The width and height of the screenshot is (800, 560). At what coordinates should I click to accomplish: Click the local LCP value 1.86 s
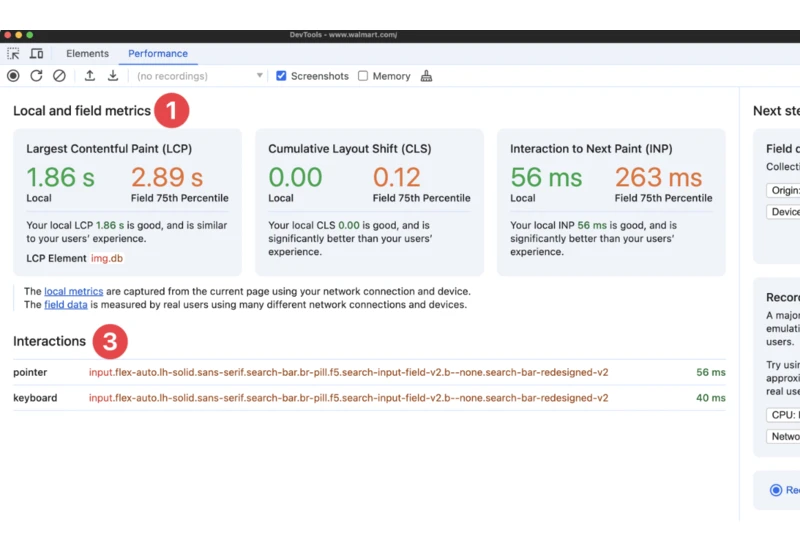pos(60,177)
